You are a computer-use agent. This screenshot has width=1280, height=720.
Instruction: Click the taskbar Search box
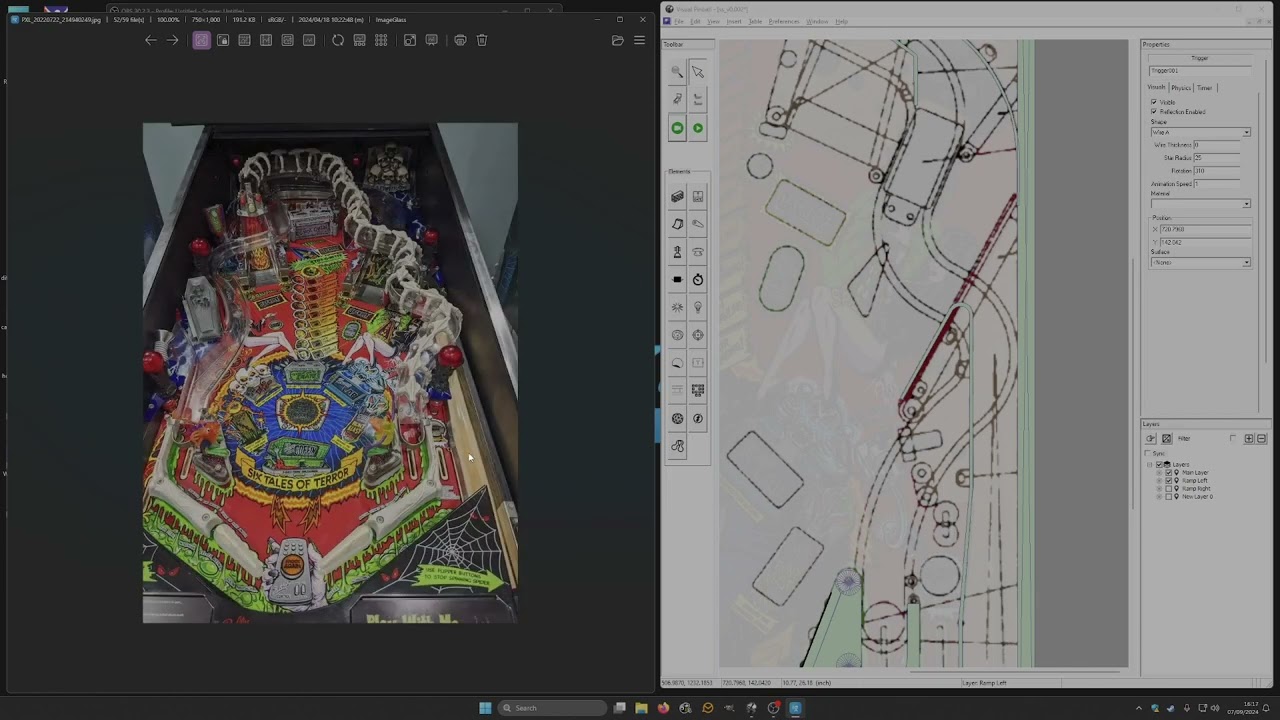(x=553, y=708)
